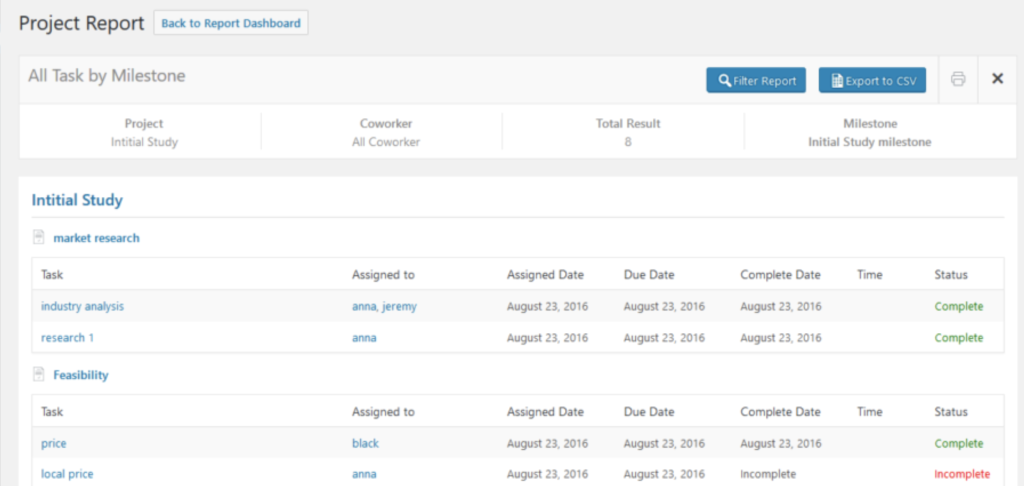
Task: Click Complete status of industry analysis
Action: (959, 306)
